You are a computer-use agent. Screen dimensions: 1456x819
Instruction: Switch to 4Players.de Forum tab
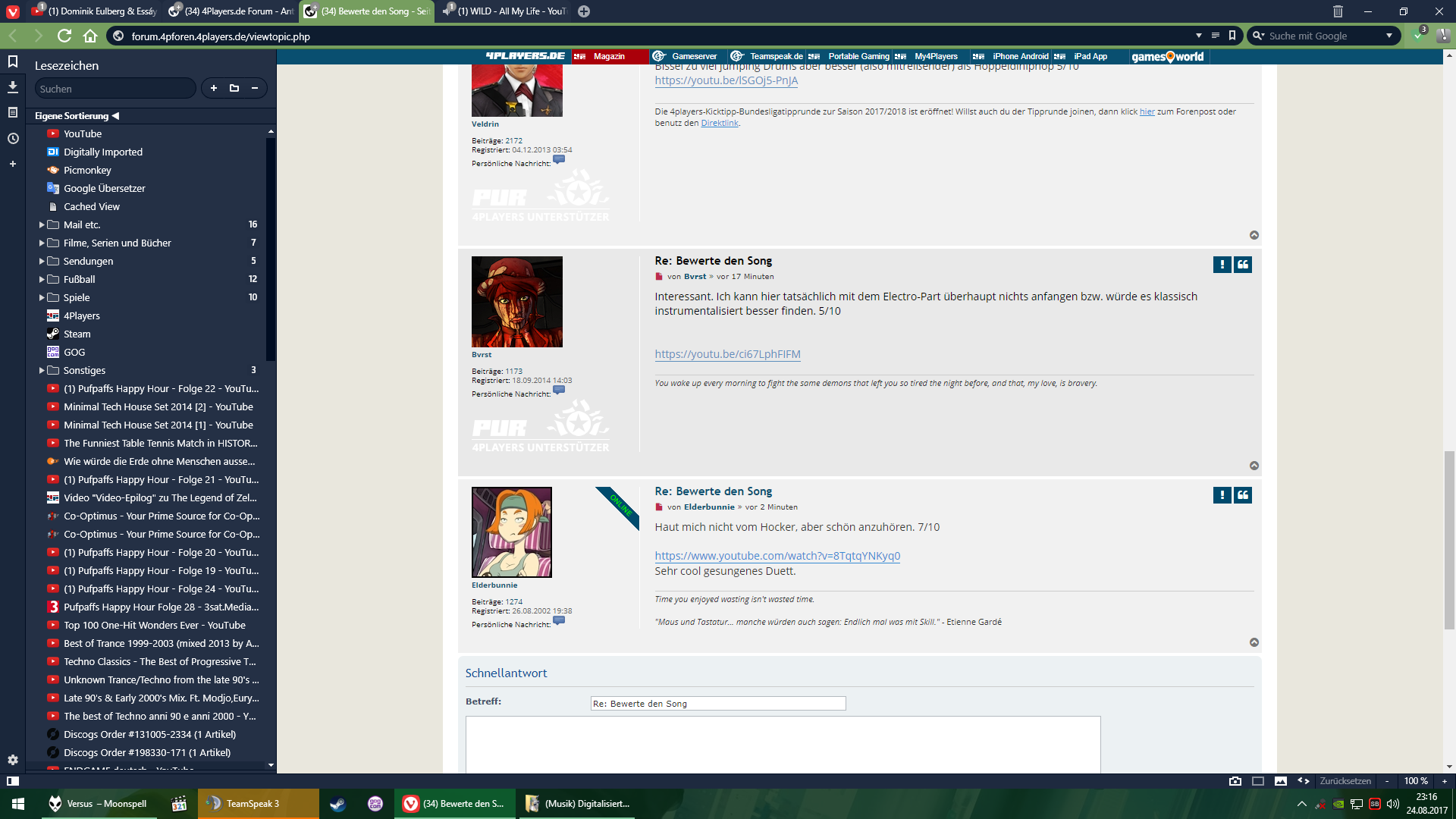coord(231,11)
